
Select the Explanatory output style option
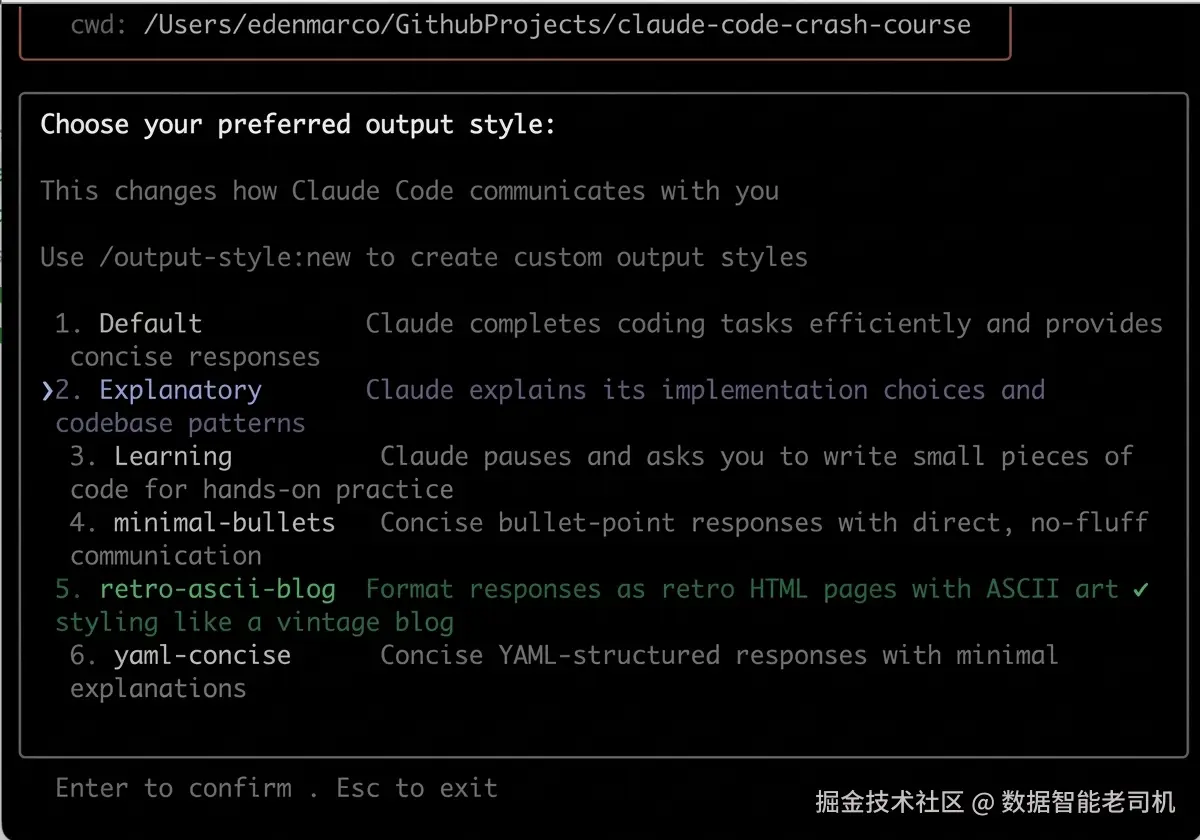[180, 390]
